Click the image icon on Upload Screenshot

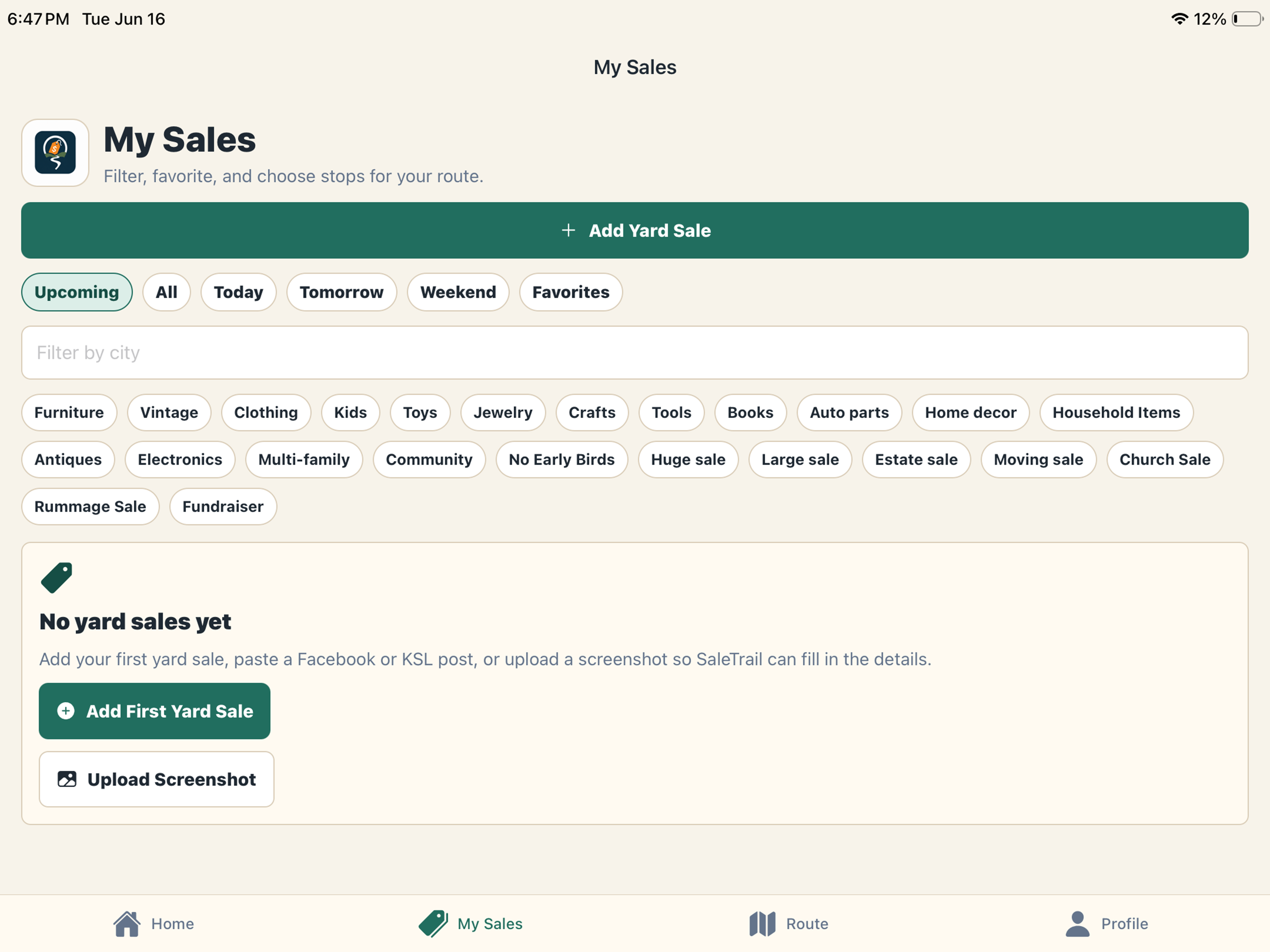point(67,779)
